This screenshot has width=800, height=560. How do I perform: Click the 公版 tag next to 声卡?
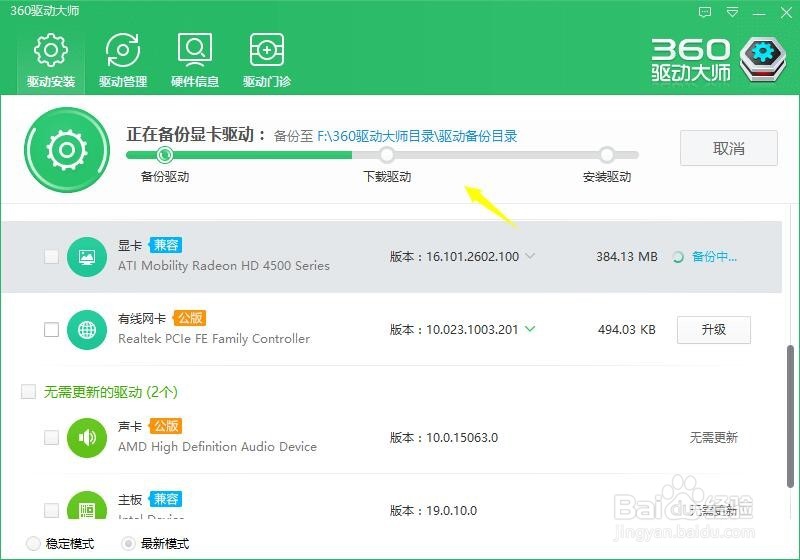165,426
